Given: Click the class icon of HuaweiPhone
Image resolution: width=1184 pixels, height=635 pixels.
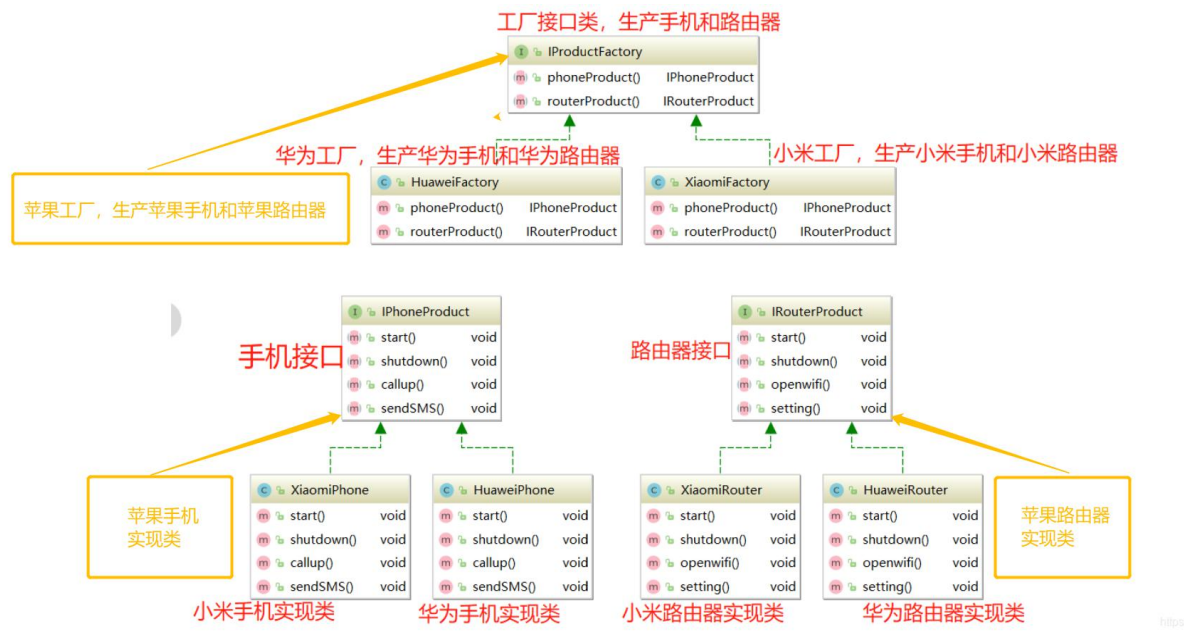Looking at the screenshot, I should 446,490.
